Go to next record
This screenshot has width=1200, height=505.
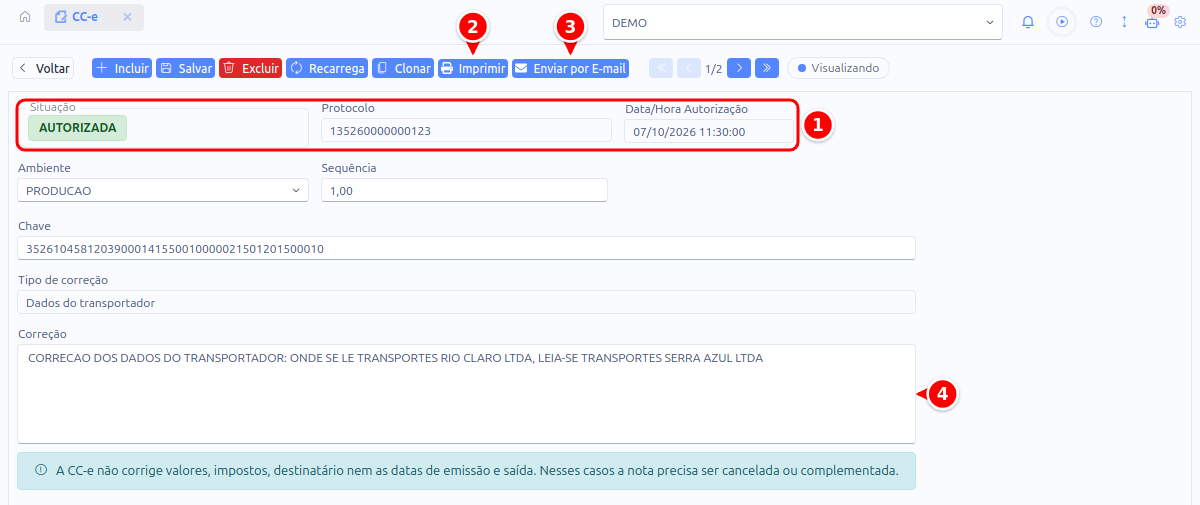click(739, 68)
